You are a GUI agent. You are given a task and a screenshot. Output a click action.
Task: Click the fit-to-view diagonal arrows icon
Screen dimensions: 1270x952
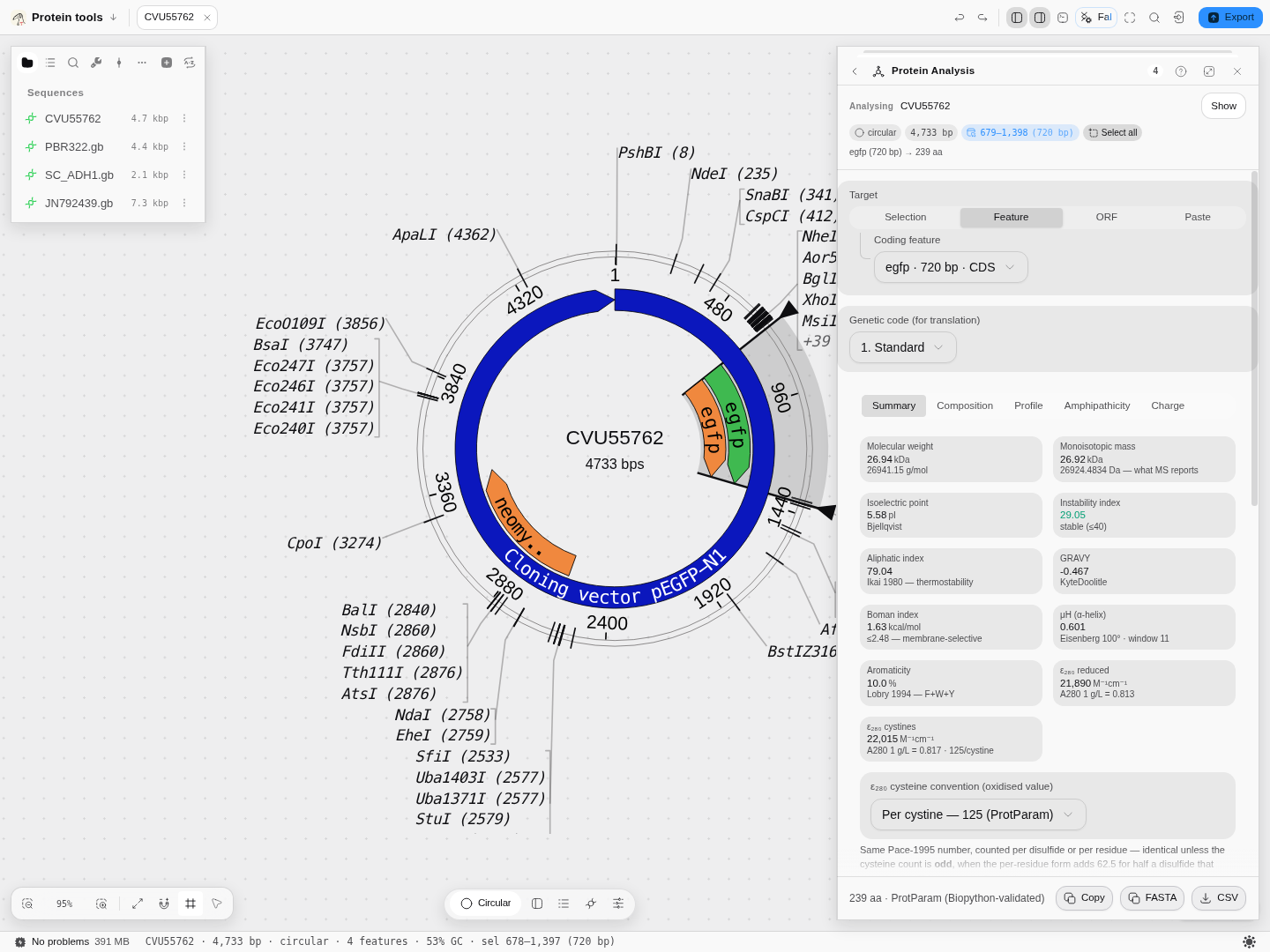138,904
